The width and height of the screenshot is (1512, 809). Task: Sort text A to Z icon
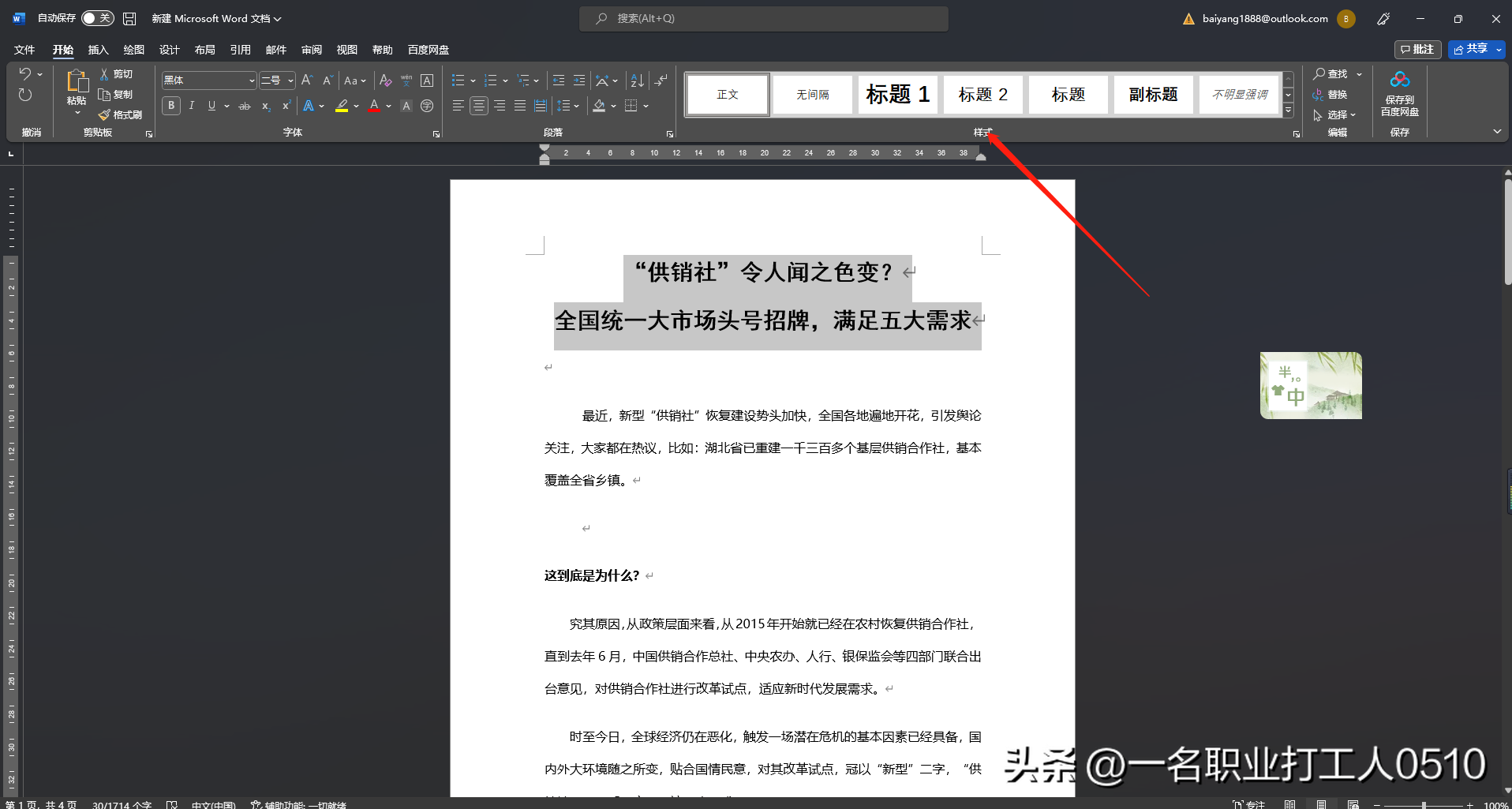coord(638,81)
